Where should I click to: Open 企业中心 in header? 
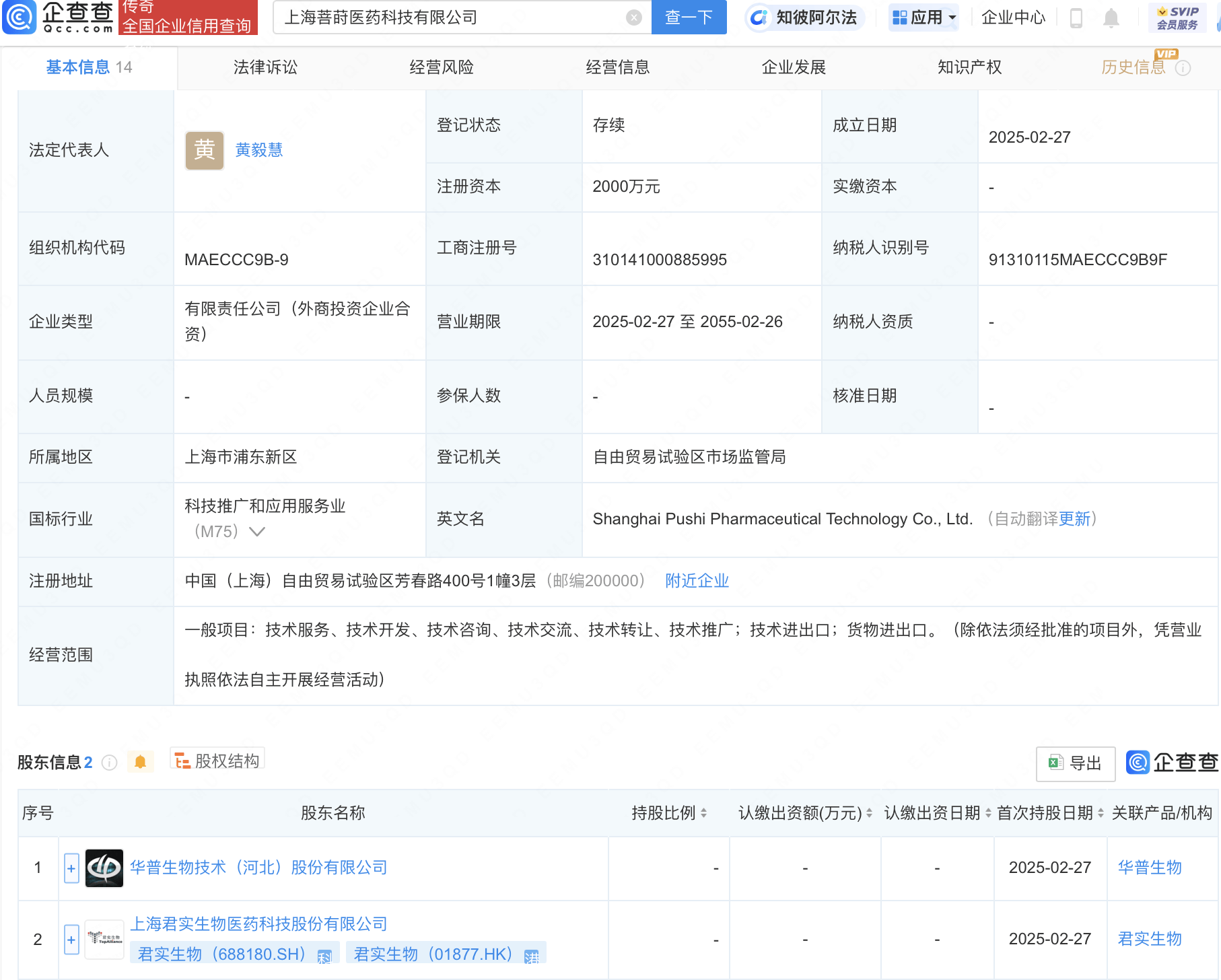pos(1014,17)
